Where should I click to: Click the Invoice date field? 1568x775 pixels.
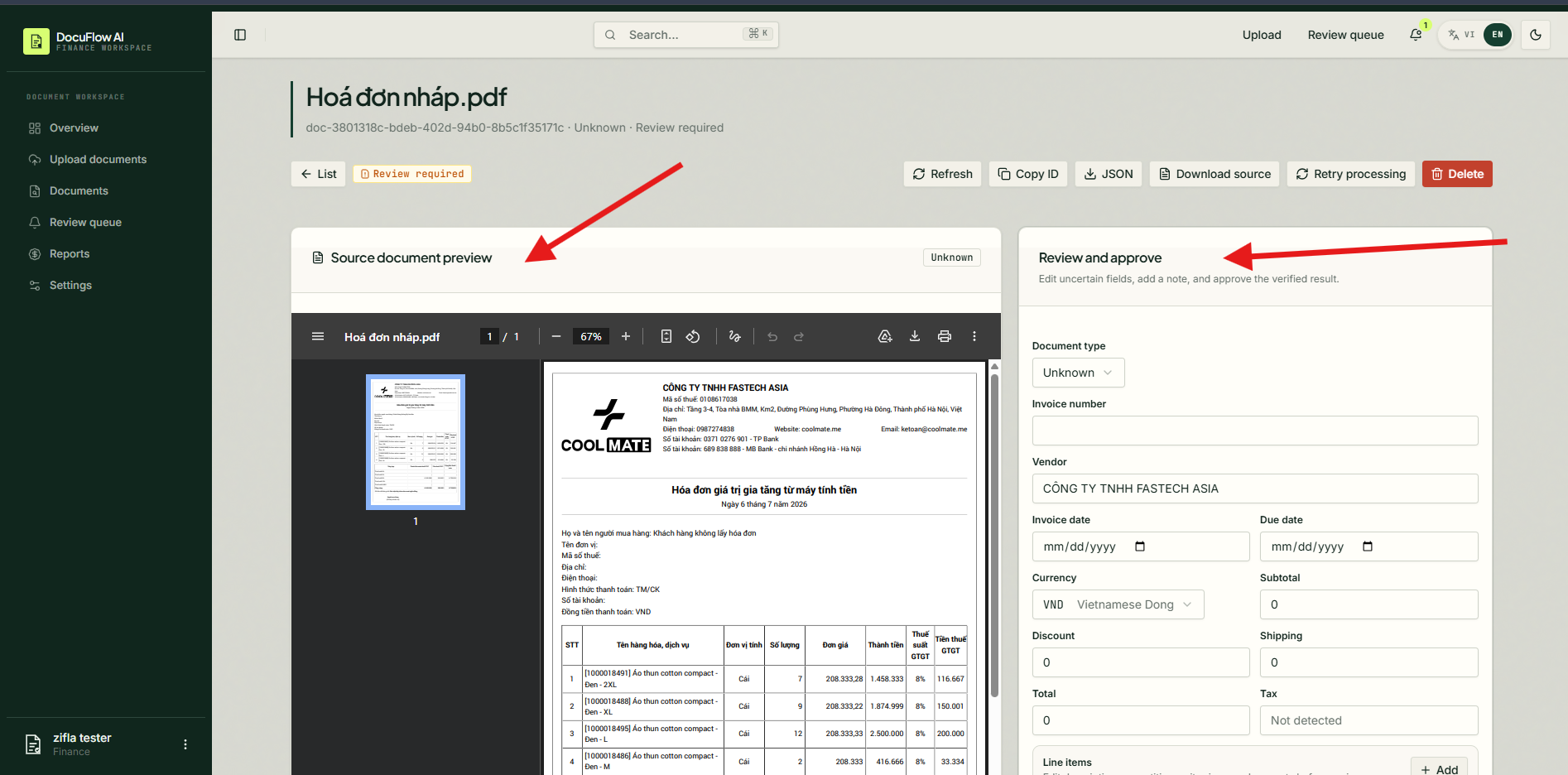[x=1141, y=546]
